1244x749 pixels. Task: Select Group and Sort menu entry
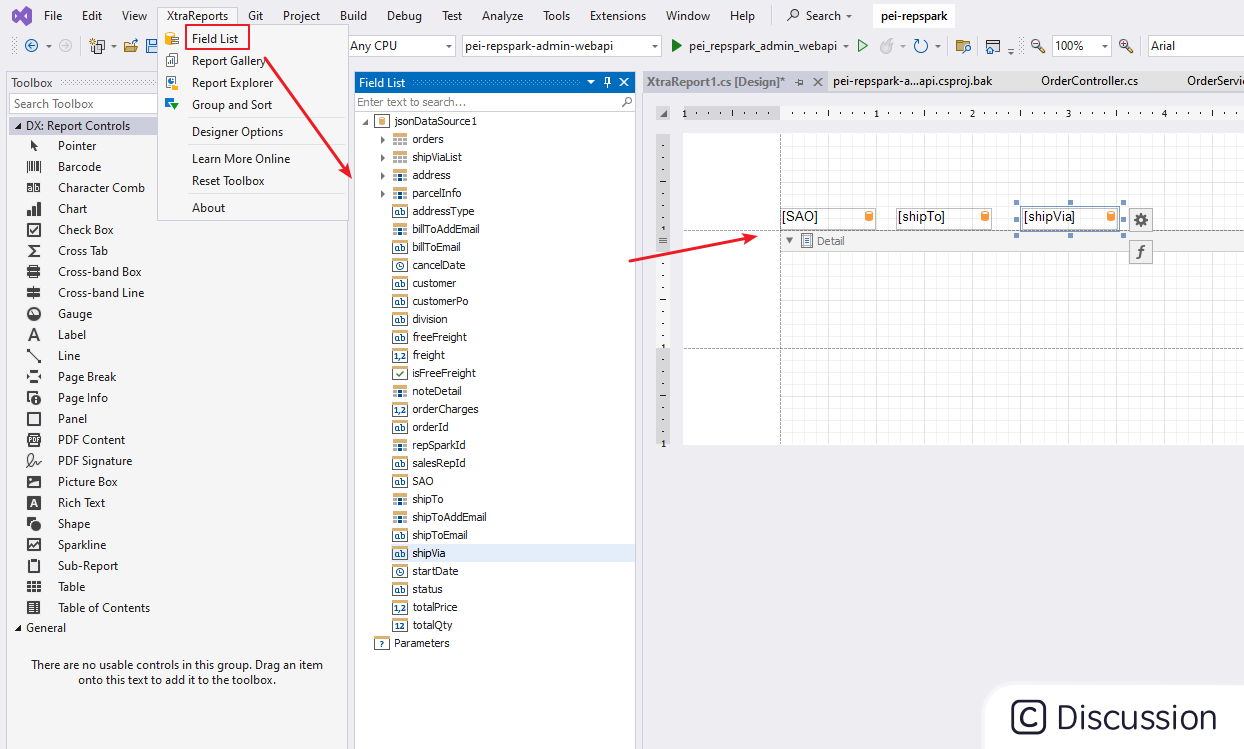coord(231,105)
